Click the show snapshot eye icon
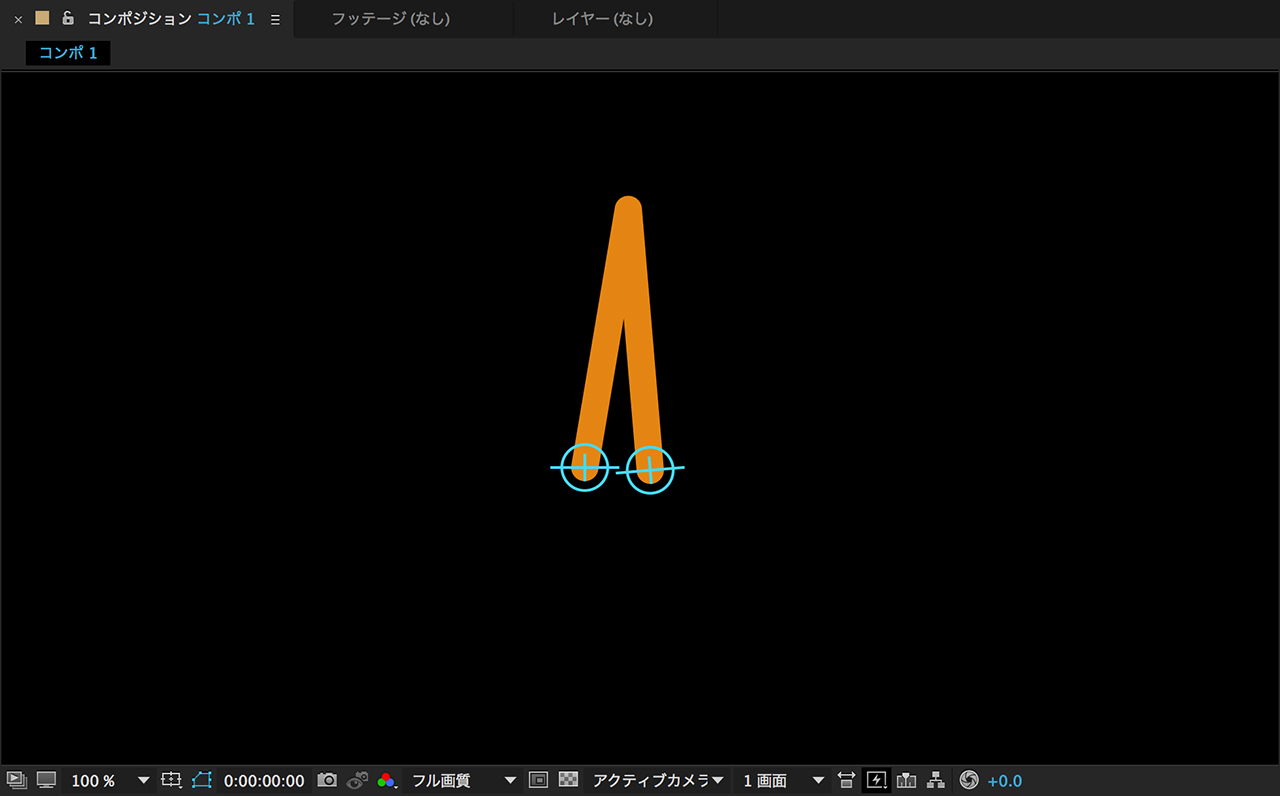1280x796 pixels. (357, 780)
